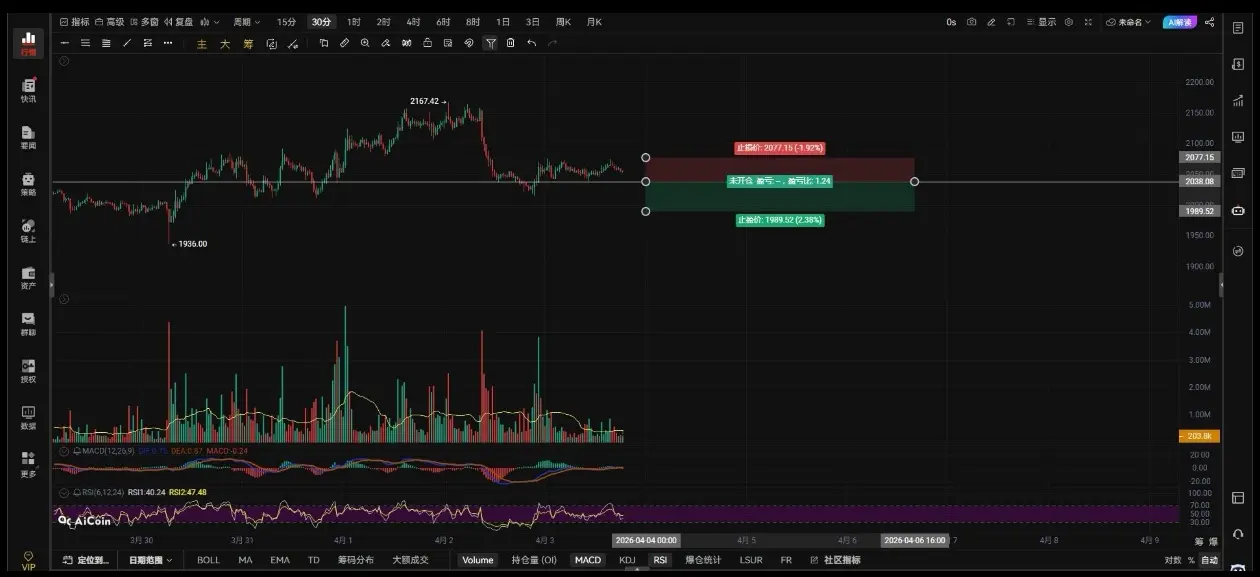Open 社区指标 community indicators
Viewport: 1260px width, 577px height.
tap(835, 560)
